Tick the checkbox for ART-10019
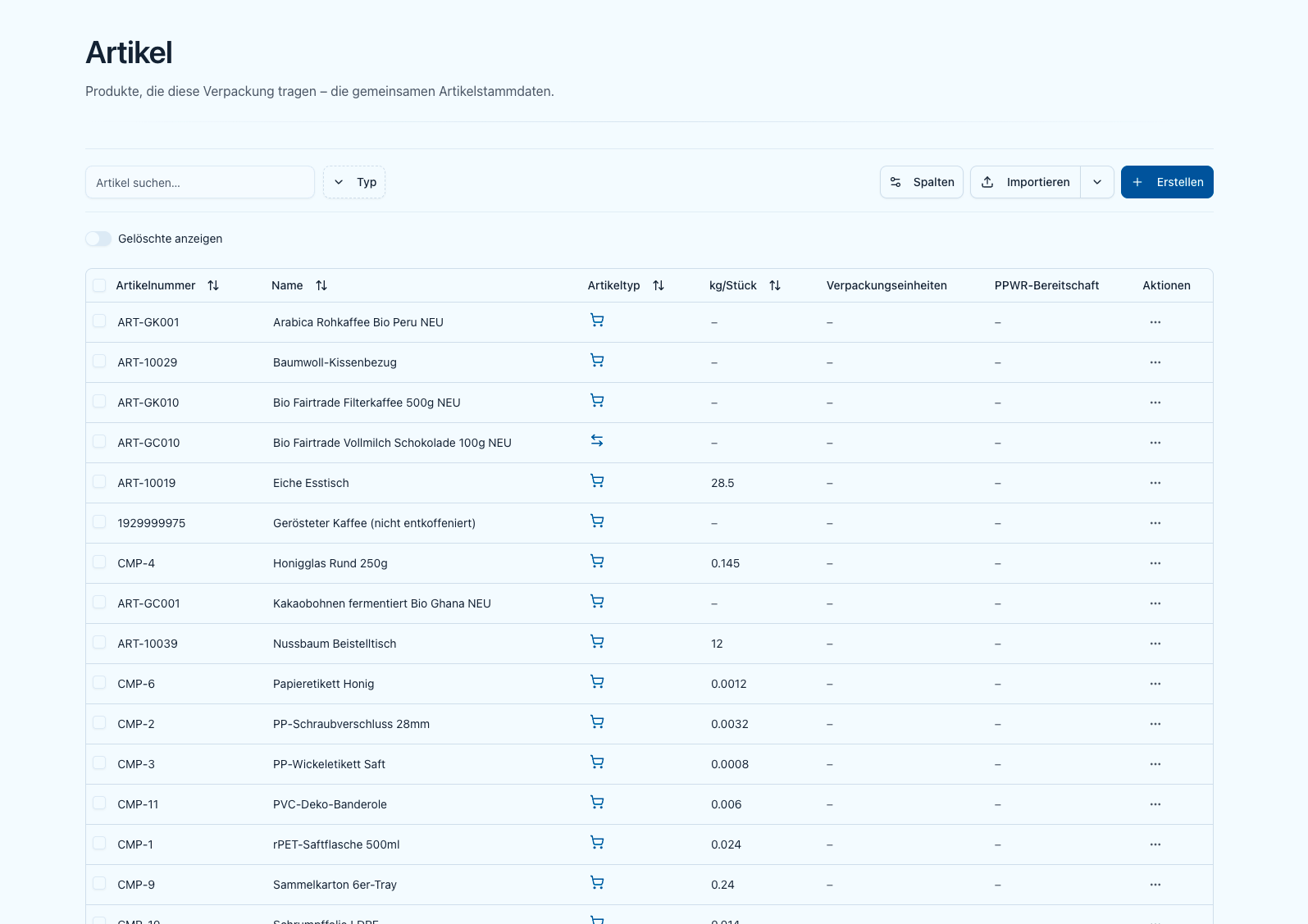 [x=99, y=481]
